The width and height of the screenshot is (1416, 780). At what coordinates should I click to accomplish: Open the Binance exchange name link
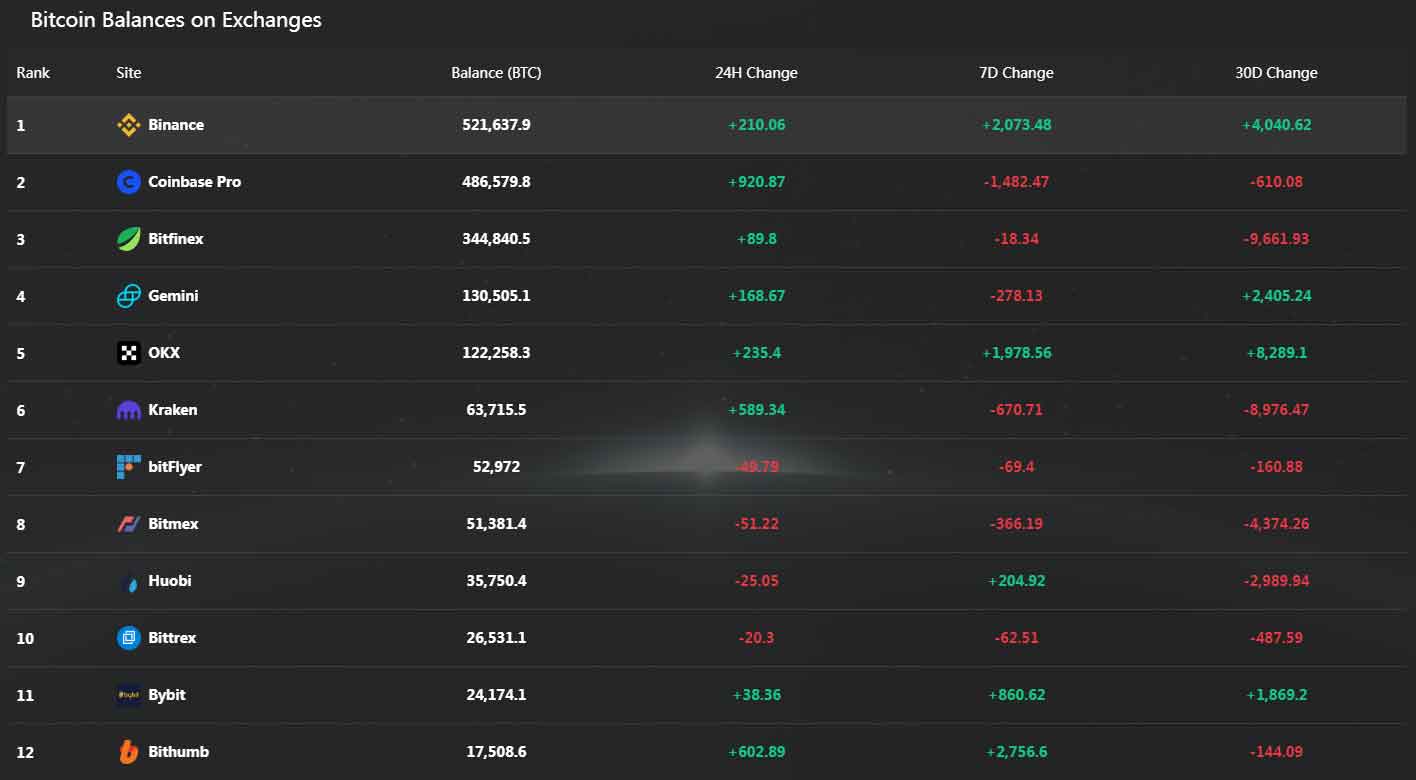coord(176,125)
